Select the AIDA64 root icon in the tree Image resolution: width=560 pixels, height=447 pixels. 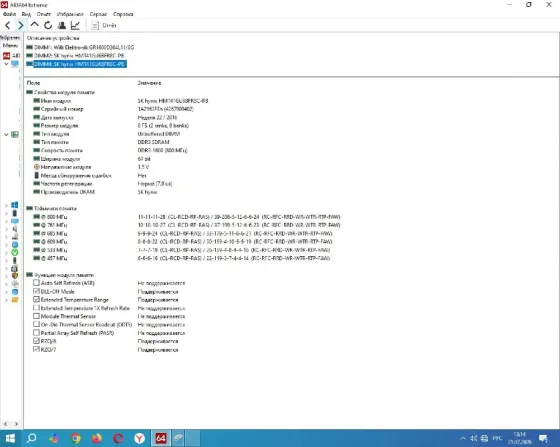(6, 56)
